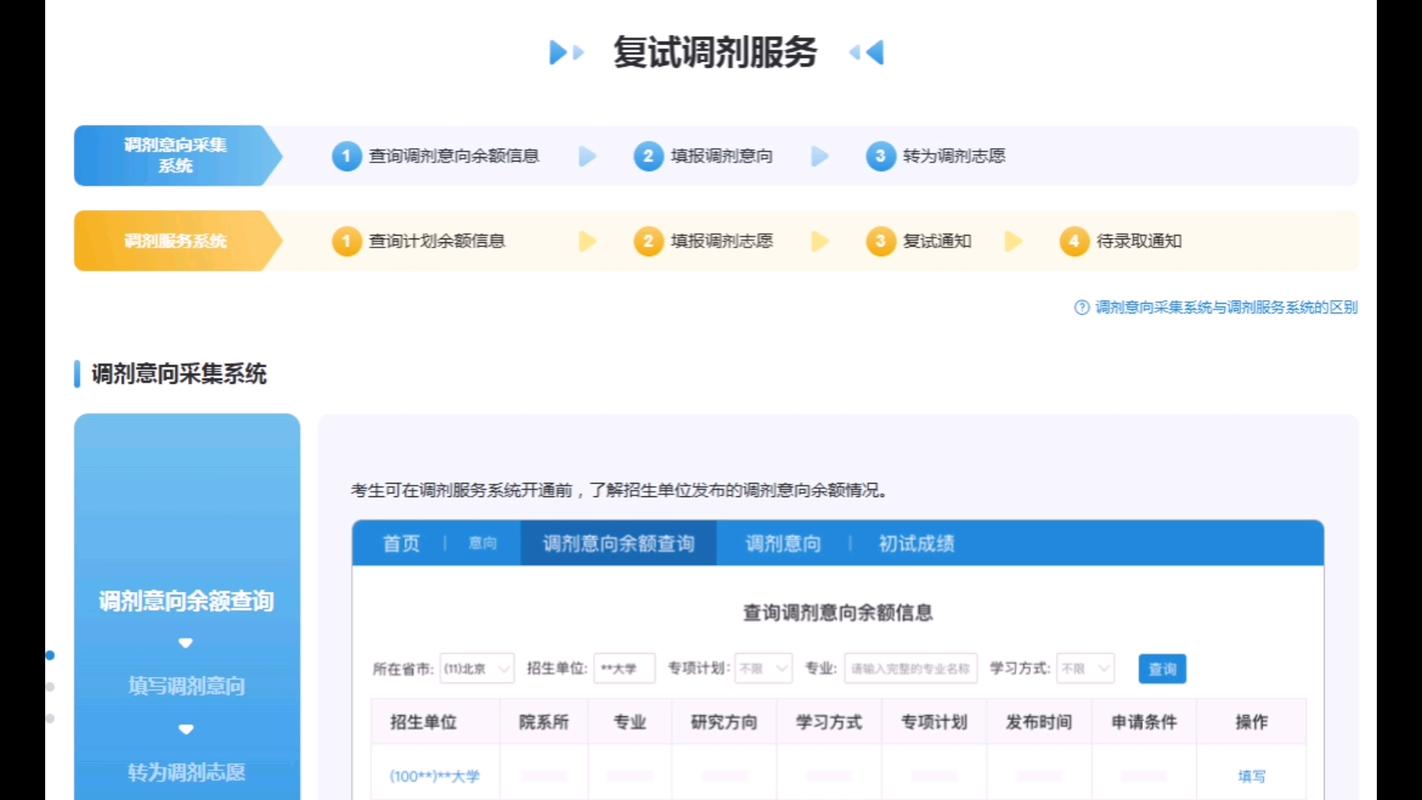Open the 专项计划 dropdown
Image resolution: width=1422 pixels, height=800 pixels.
click(763, 669)
